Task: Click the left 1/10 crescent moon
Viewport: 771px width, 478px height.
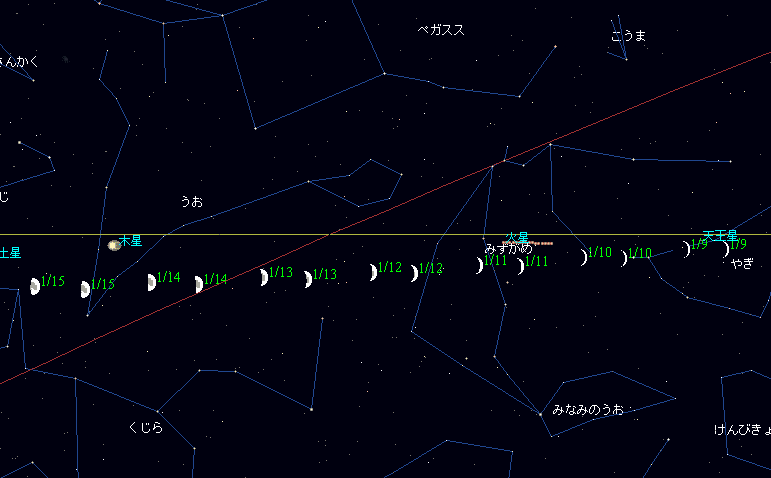Action: 584,257
